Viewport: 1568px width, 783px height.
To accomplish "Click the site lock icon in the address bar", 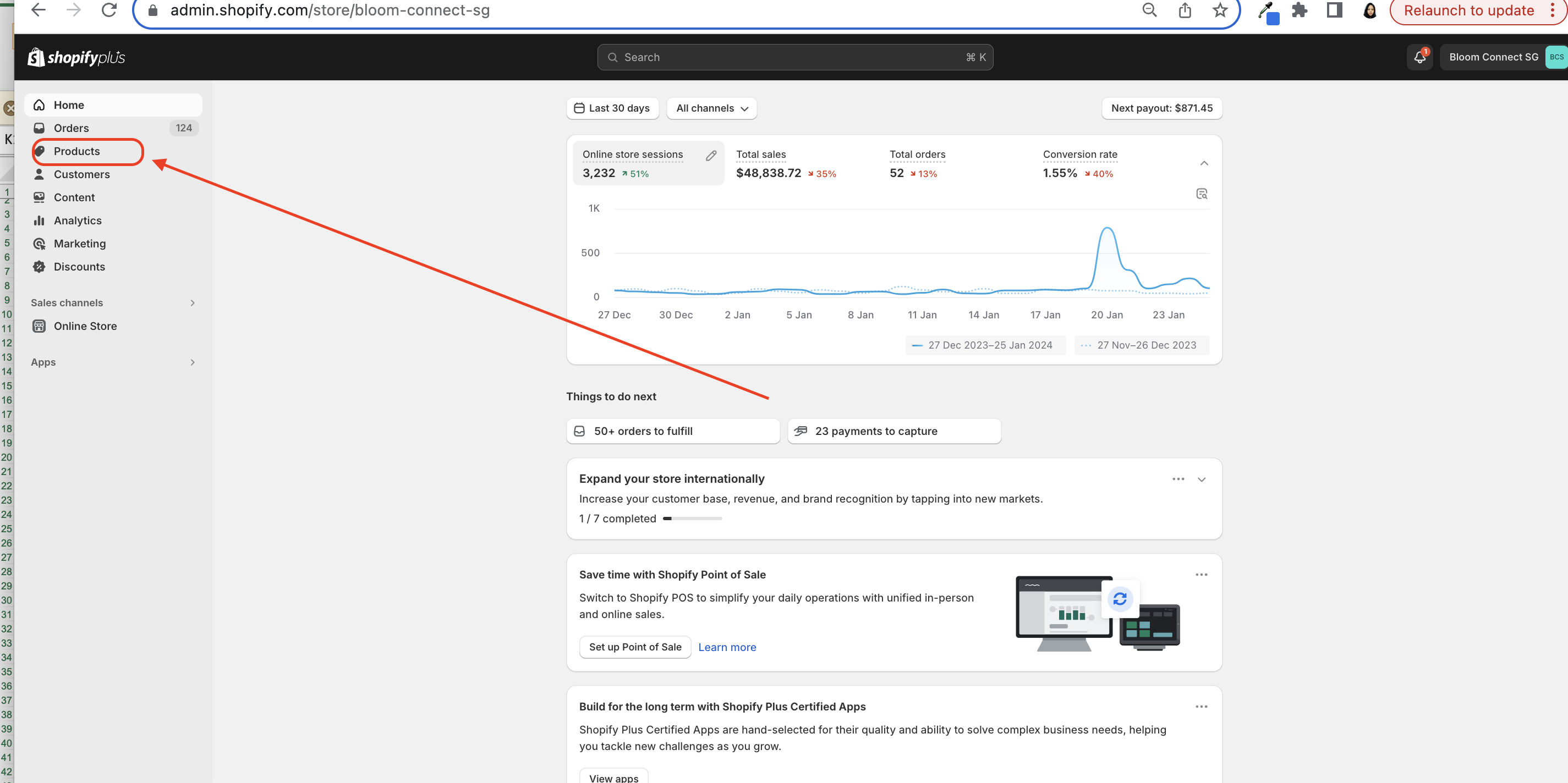I will pyautogui.click(x=153, y=10).
